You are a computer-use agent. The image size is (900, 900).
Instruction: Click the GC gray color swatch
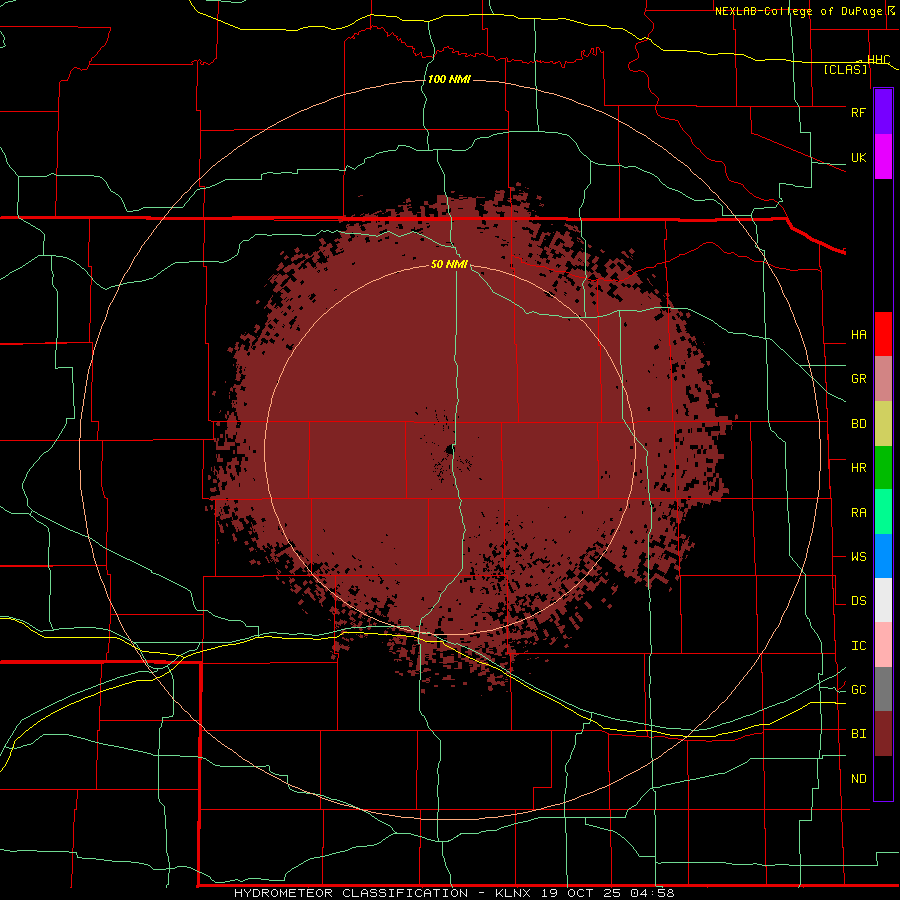[x=883, y=689]
